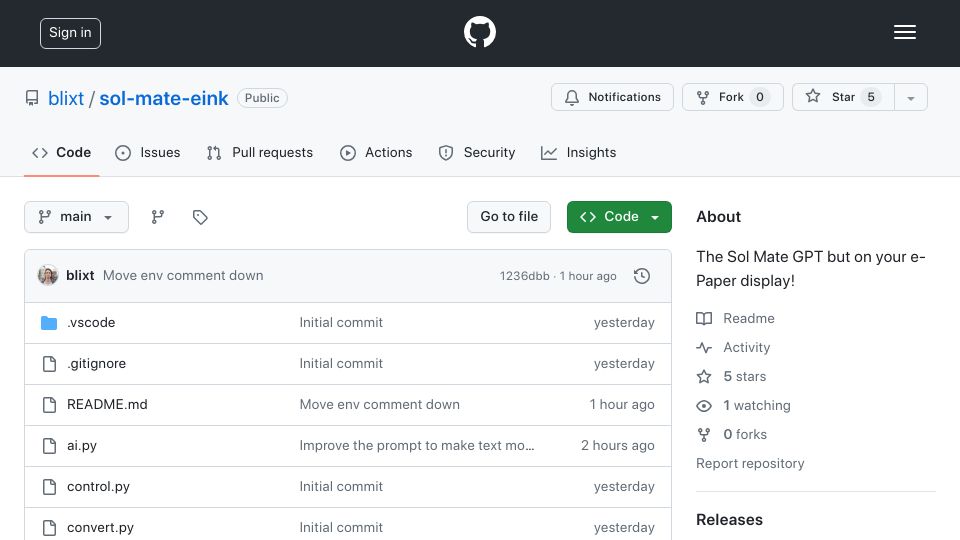Open the blixt owner profile link

[x=66, y=98]
